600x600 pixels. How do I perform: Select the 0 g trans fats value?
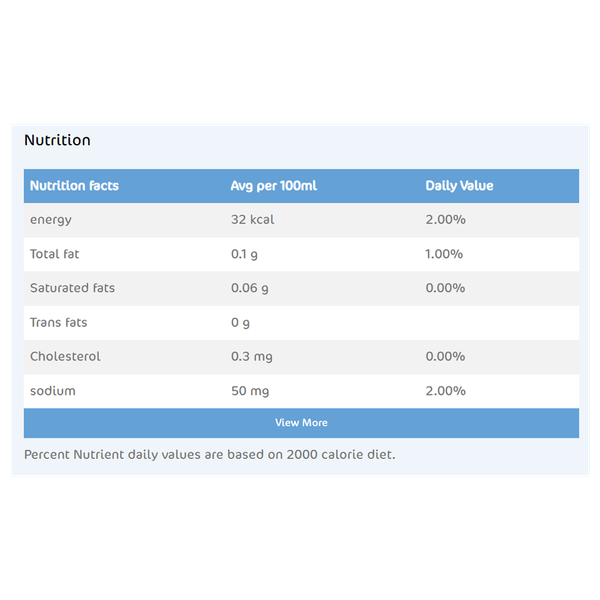point(240,323)
